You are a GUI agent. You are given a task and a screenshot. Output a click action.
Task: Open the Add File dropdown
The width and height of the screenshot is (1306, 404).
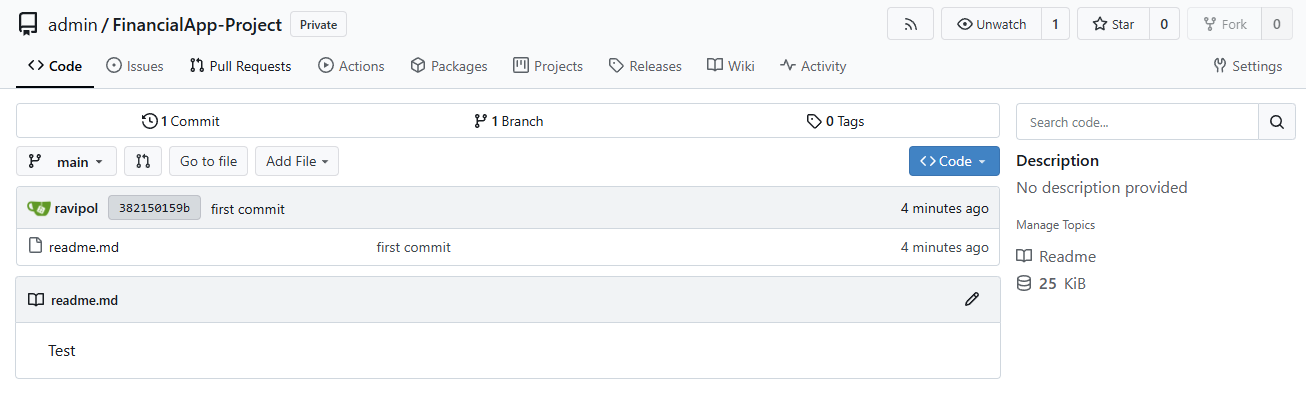(x=297, y=161)
